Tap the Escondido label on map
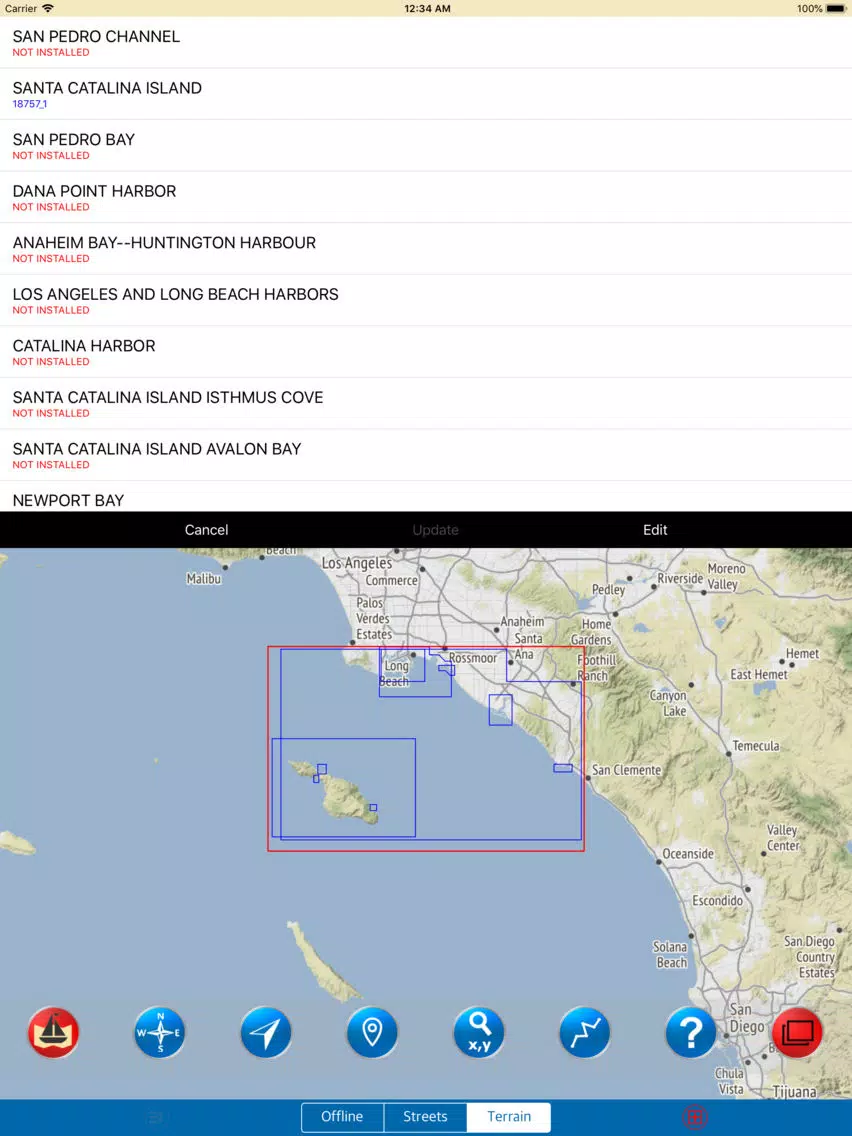Image resolution: width=852 pixels, height=1136 pixels. tap(717, 901)
